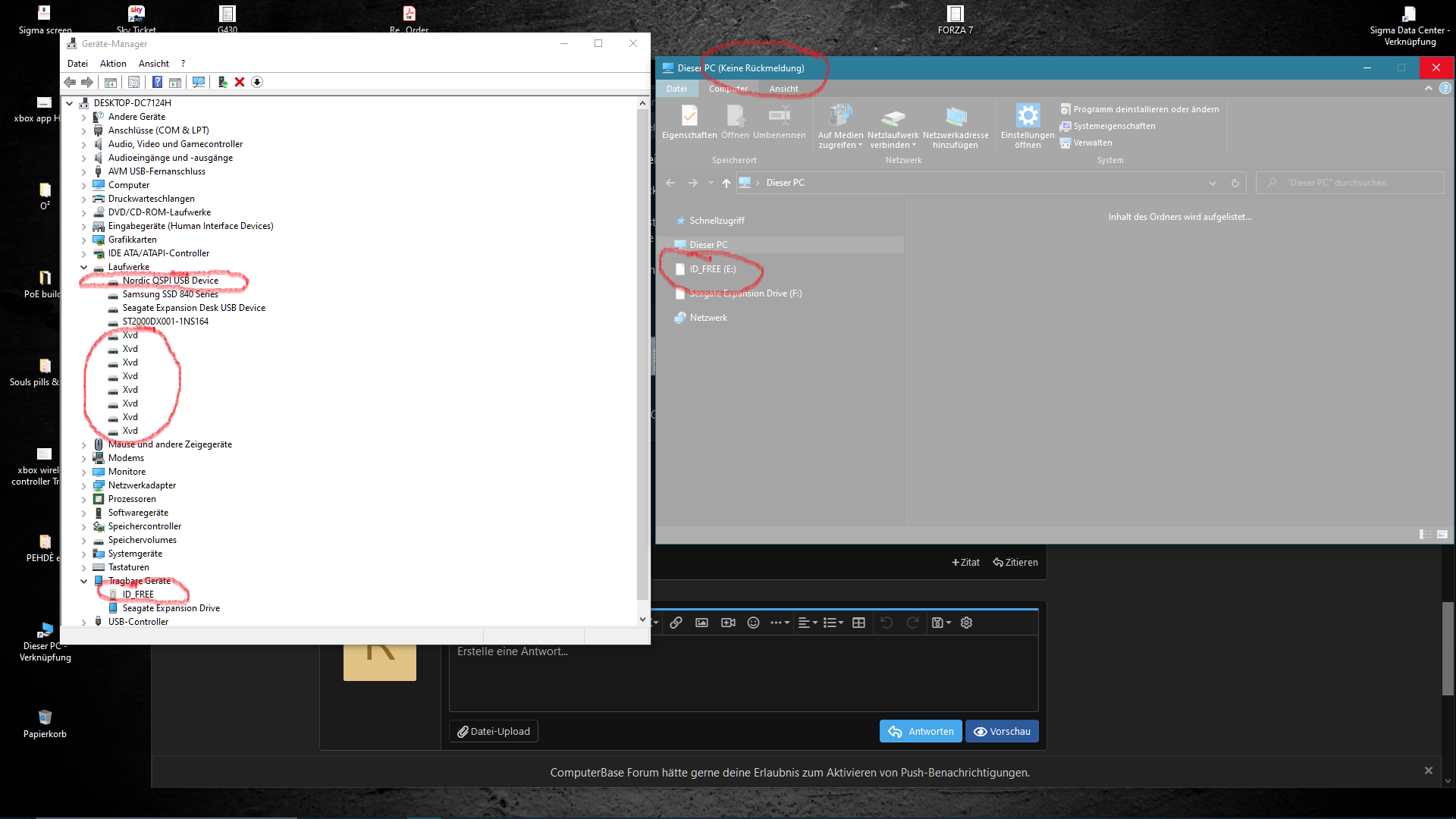Viewport: 1456px width, 819px height.
Task: Insert a link with the chain icon
Action: 676,623
